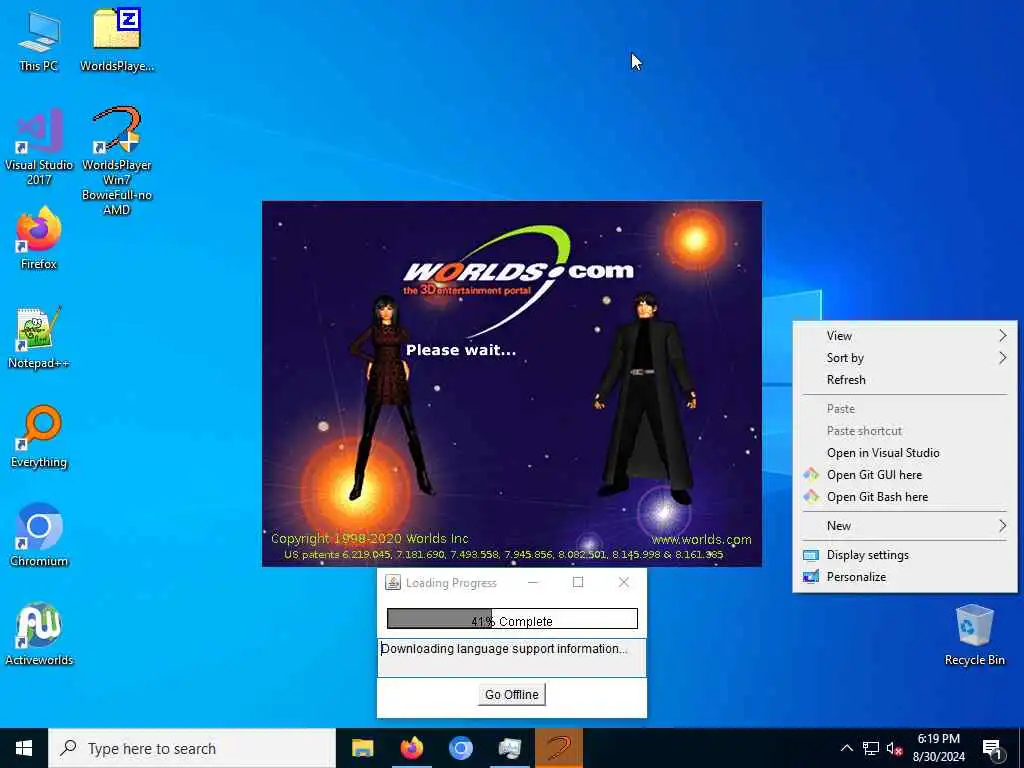The image size is (1024, 768).
Task: Open the notification center icon
Action: [993, 749]
